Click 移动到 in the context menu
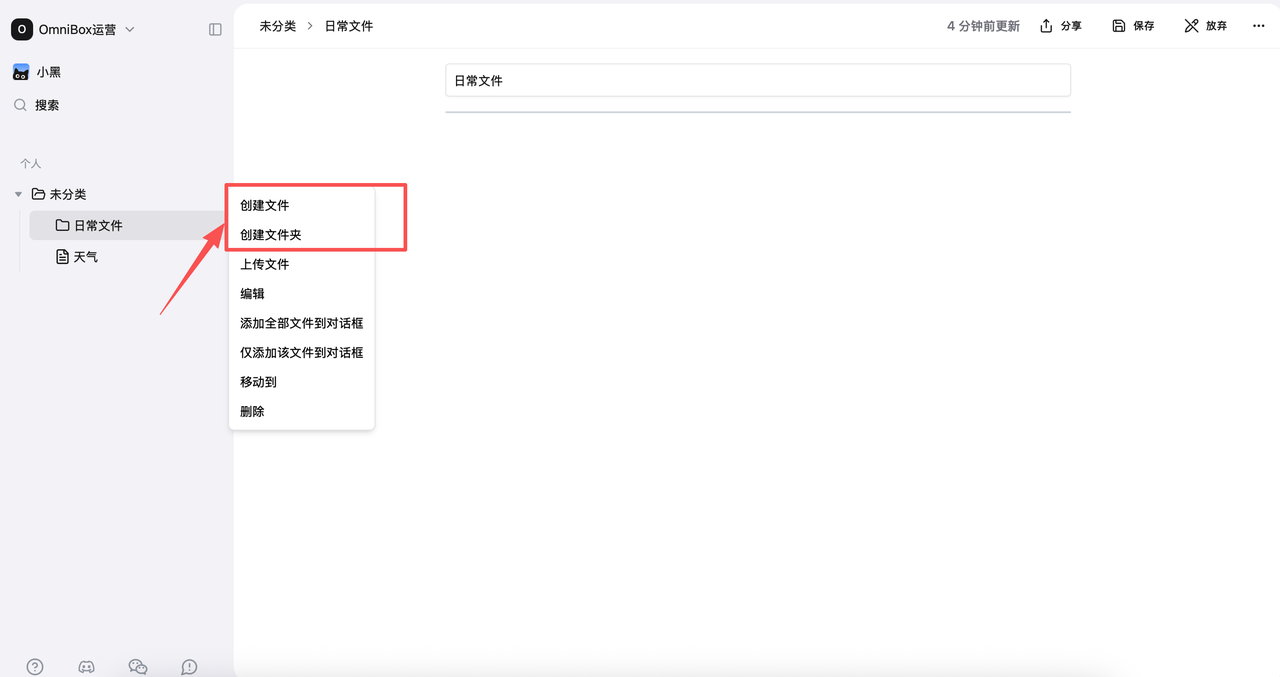Viewport: 1280px width, 677px height. point(259,382)
